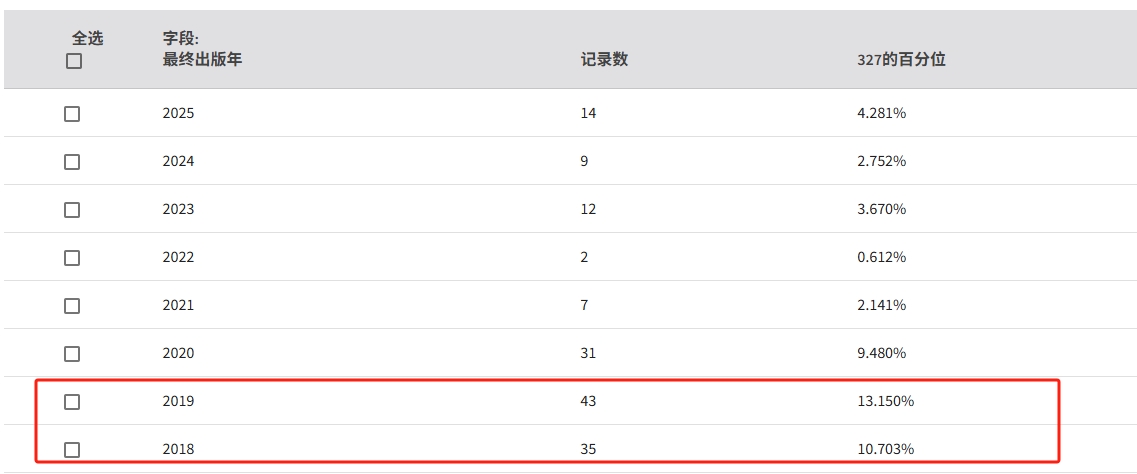The image size is (1137, 474).
Task: Check the box for year 2025
Action: tap(72, 114)
